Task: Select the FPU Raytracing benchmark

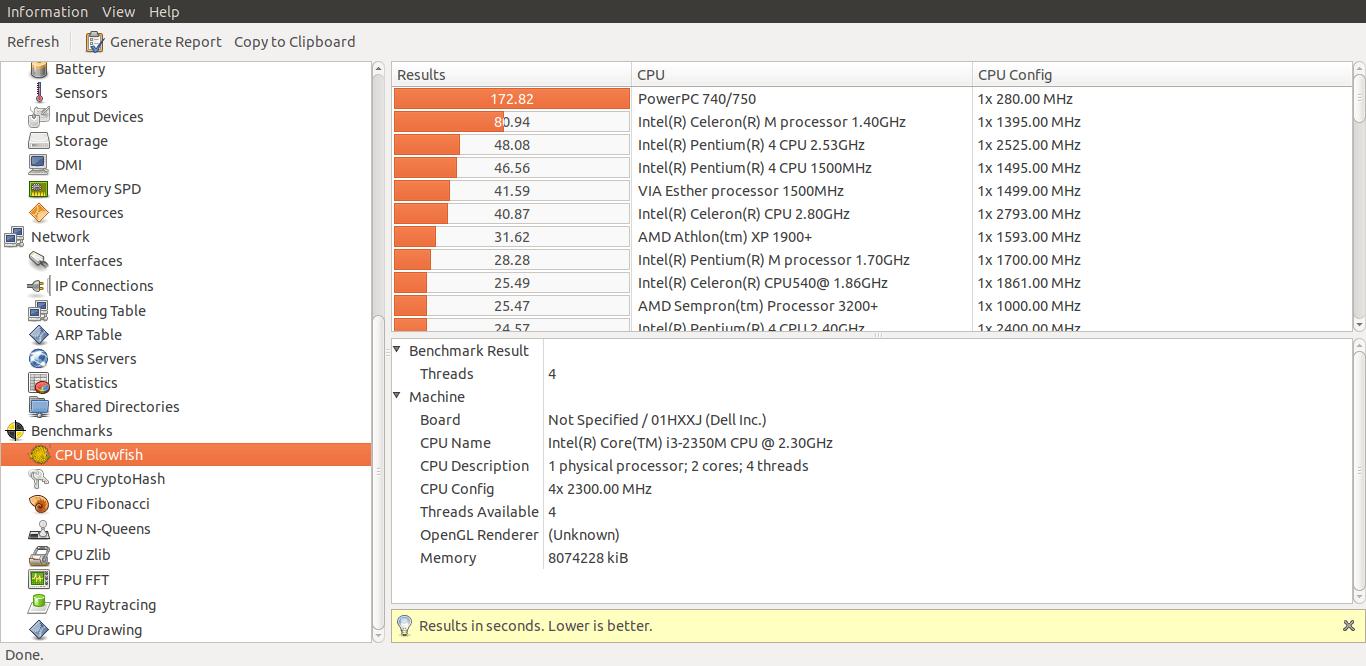Action: [105, 604]
